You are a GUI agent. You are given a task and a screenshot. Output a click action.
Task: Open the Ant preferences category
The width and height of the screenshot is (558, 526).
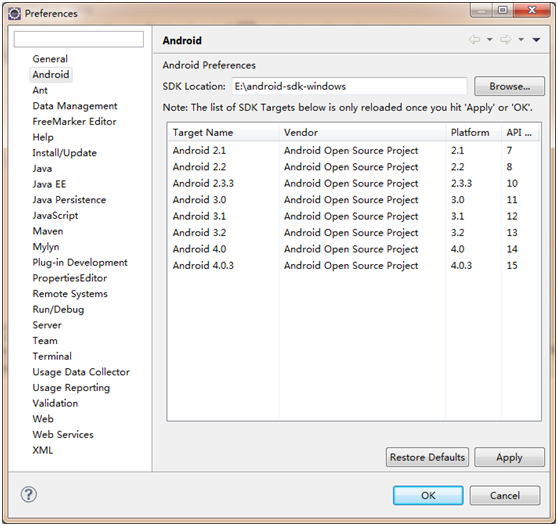tap(40, 90)
